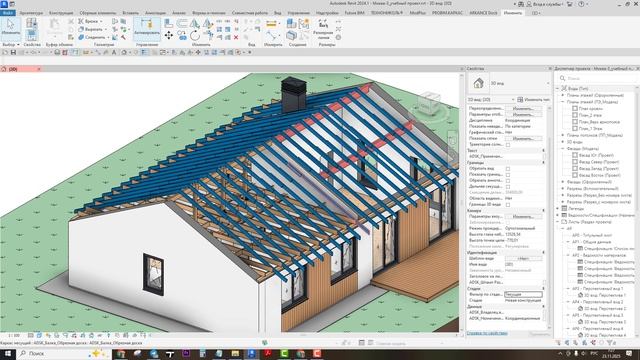Switch to Аннотации ribbon tab
The width and height of the screenshot is (640, 360).
(x=155, y=13)
